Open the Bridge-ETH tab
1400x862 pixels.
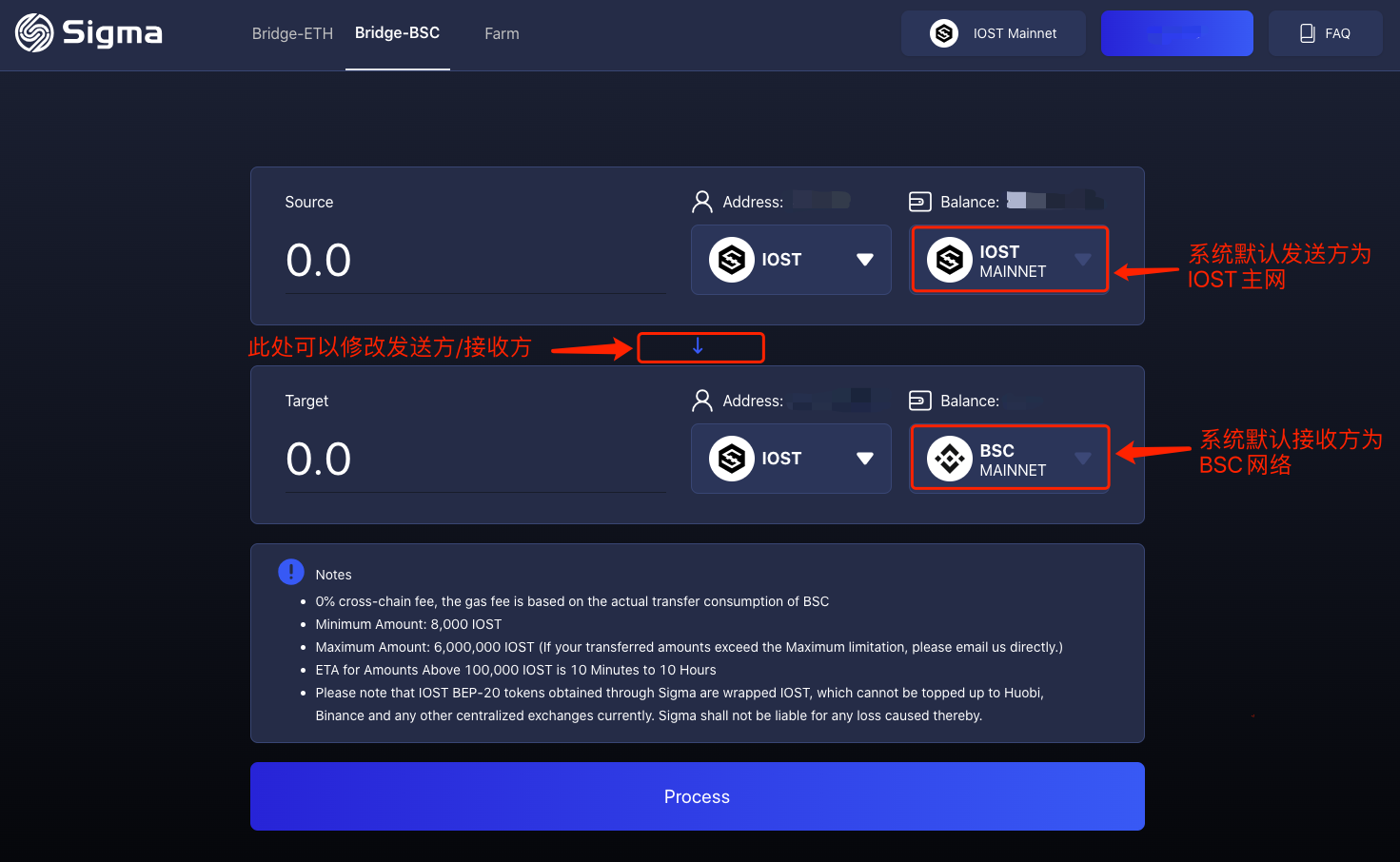292,33
